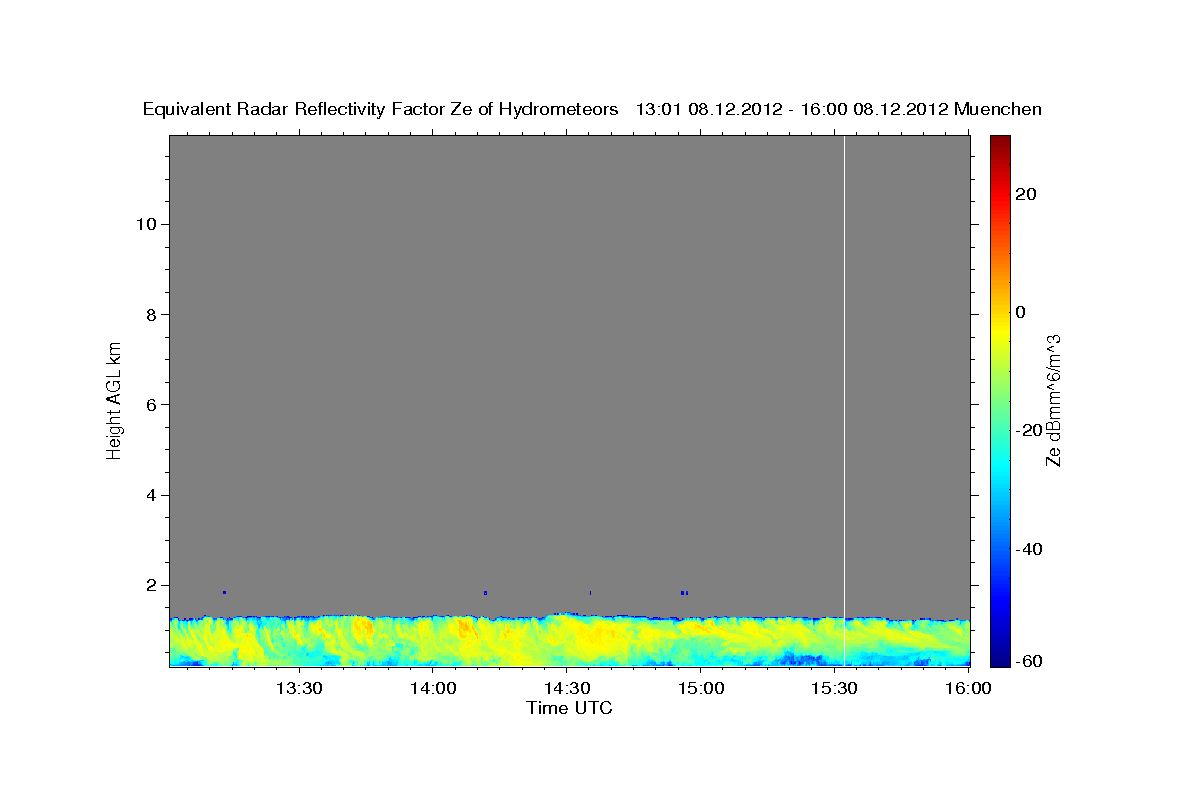Click the '14:30' time tick label
1200x800 pixels.
tap(567, 688)
